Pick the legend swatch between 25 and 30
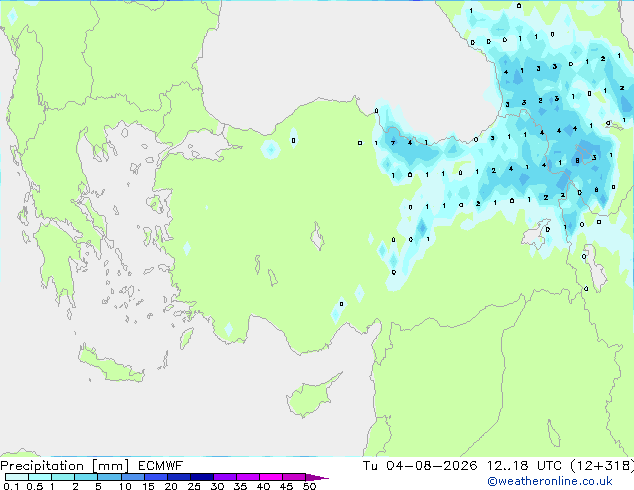The image size is (634, 490). click(201, 477)
